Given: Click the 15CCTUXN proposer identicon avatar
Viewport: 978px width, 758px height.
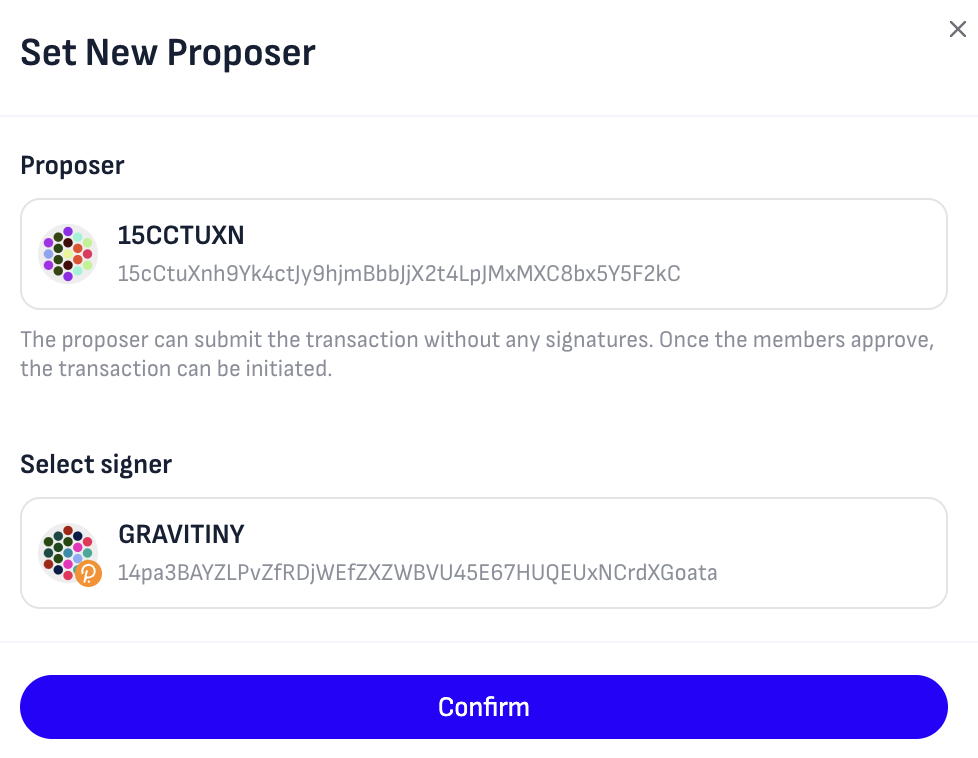Looking at the screenshot, I should click(x=68, y=253).
